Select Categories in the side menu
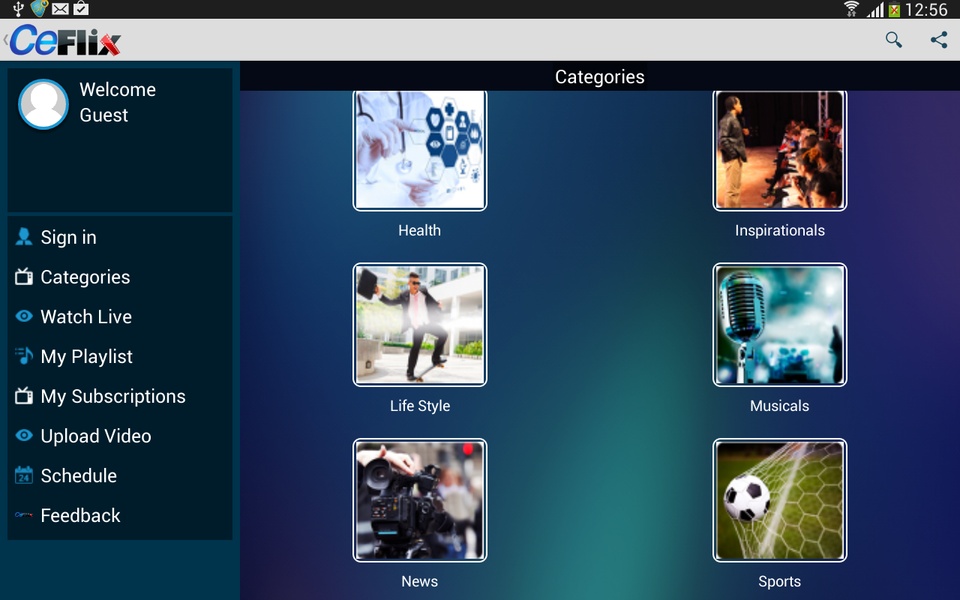The height and width of the screenshot is (600, 960). tap(119, 277)
